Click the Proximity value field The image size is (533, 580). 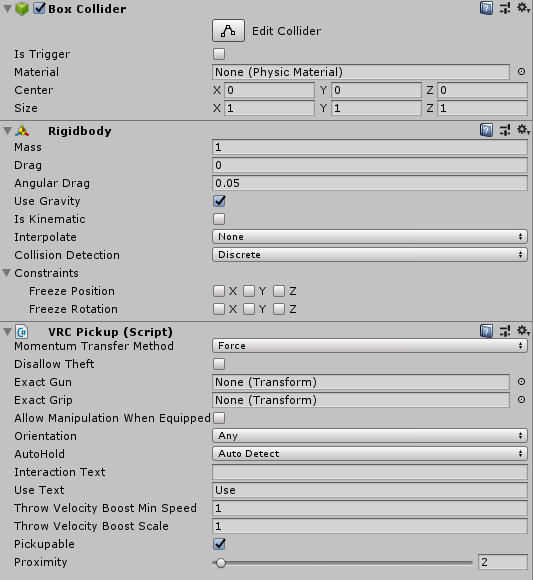click(x=503, y=562)
